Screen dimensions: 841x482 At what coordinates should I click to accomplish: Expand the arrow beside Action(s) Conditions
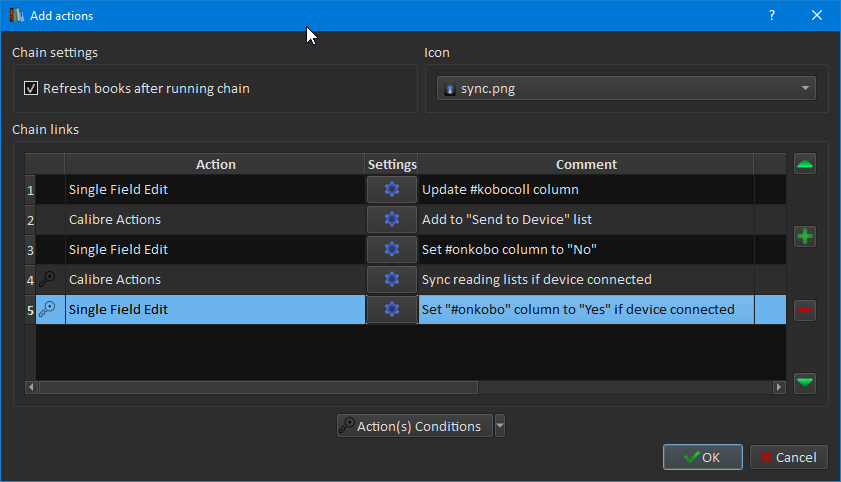(x=500, y=426)
